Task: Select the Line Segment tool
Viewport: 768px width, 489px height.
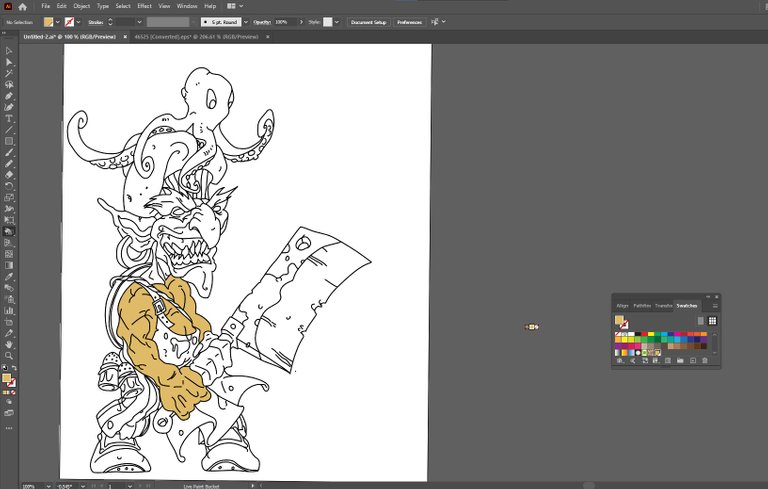Action: 9,130
